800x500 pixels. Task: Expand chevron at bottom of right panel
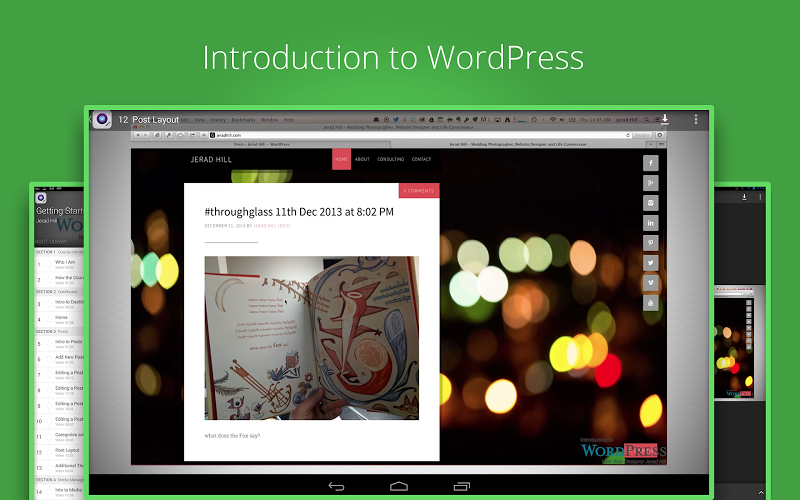point(761,492)
